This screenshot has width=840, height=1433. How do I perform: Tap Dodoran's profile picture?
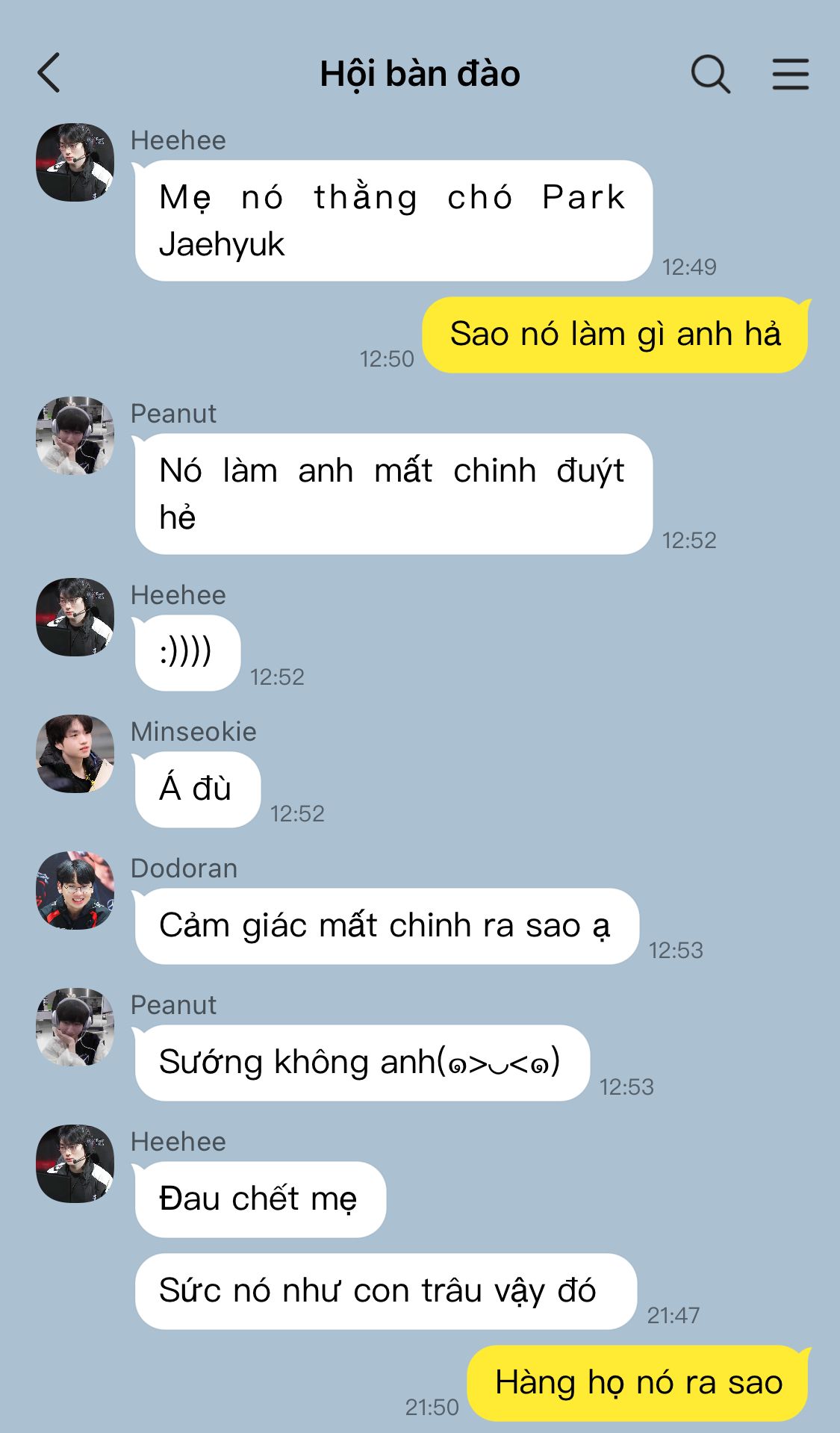pyautogui.click(x=75, y=890)
